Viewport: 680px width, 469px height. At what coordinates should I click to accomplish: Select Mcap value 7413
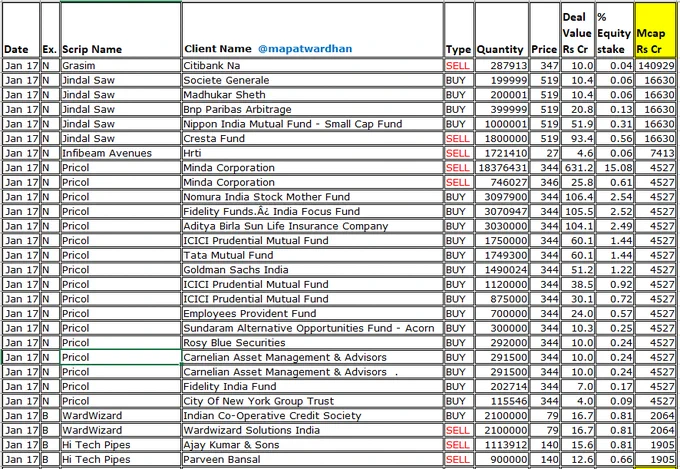pos(654,153)
